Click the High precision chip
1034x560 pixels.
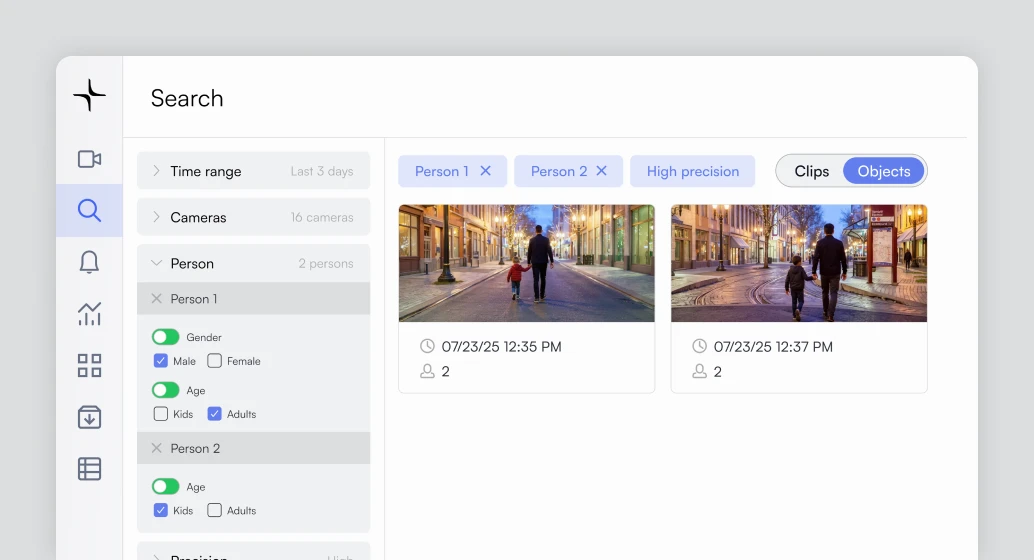coord(692,171)
